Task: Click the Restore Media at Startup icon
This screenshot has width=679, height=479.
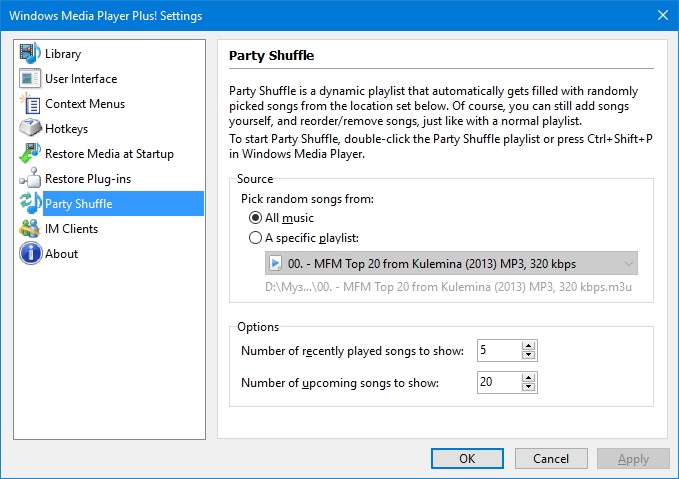Action: click(x=30, y=153)
